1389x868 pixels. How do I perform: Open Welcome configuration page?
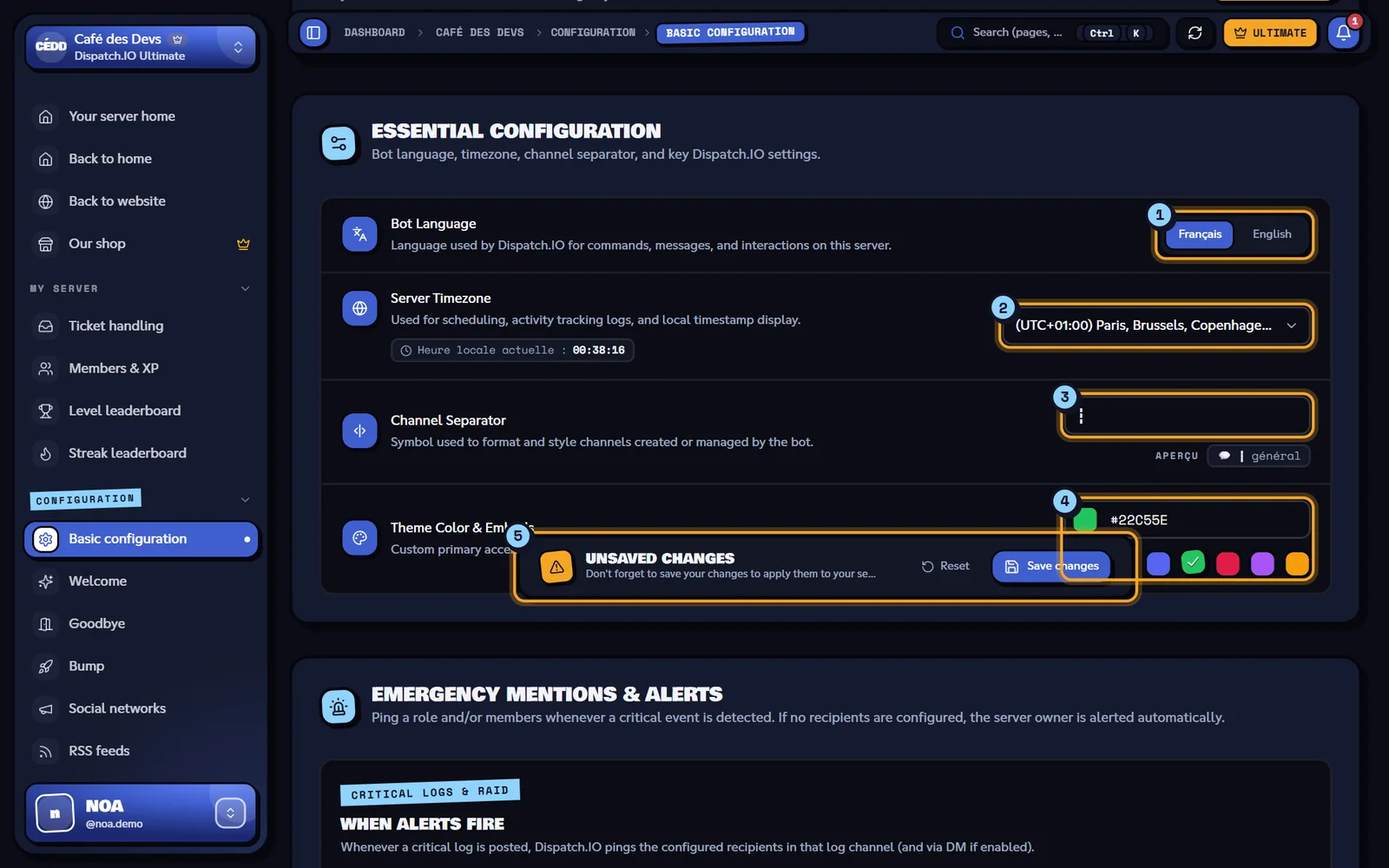point(142,582)
